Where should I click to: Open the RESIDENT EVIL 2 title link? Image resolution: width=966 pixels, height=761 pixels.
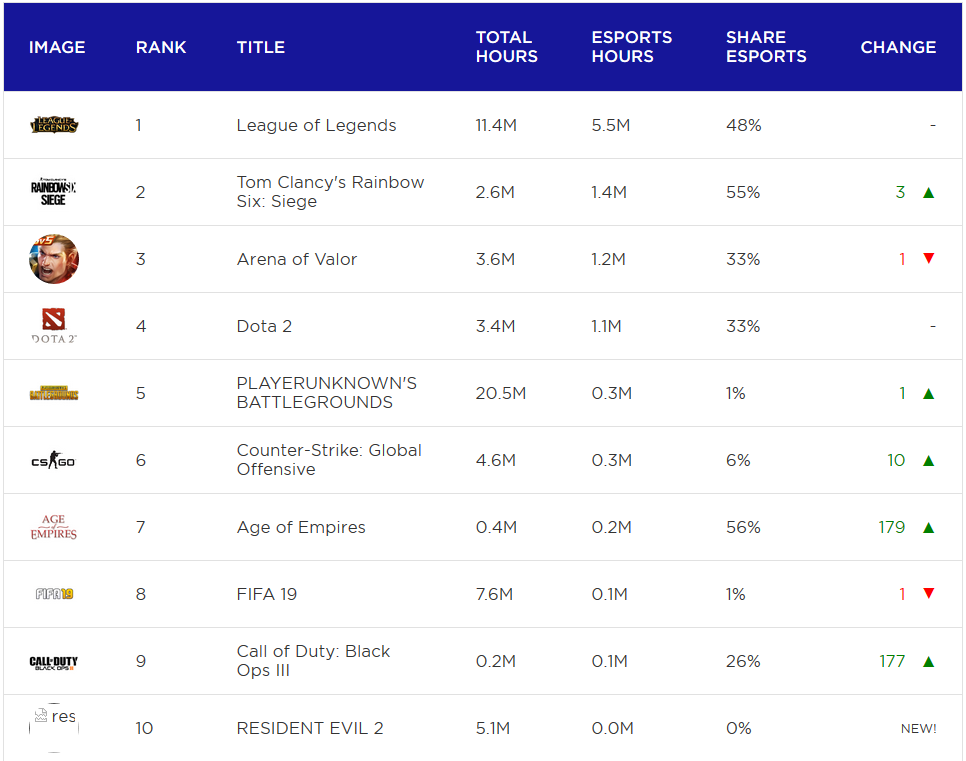[310, 728]
